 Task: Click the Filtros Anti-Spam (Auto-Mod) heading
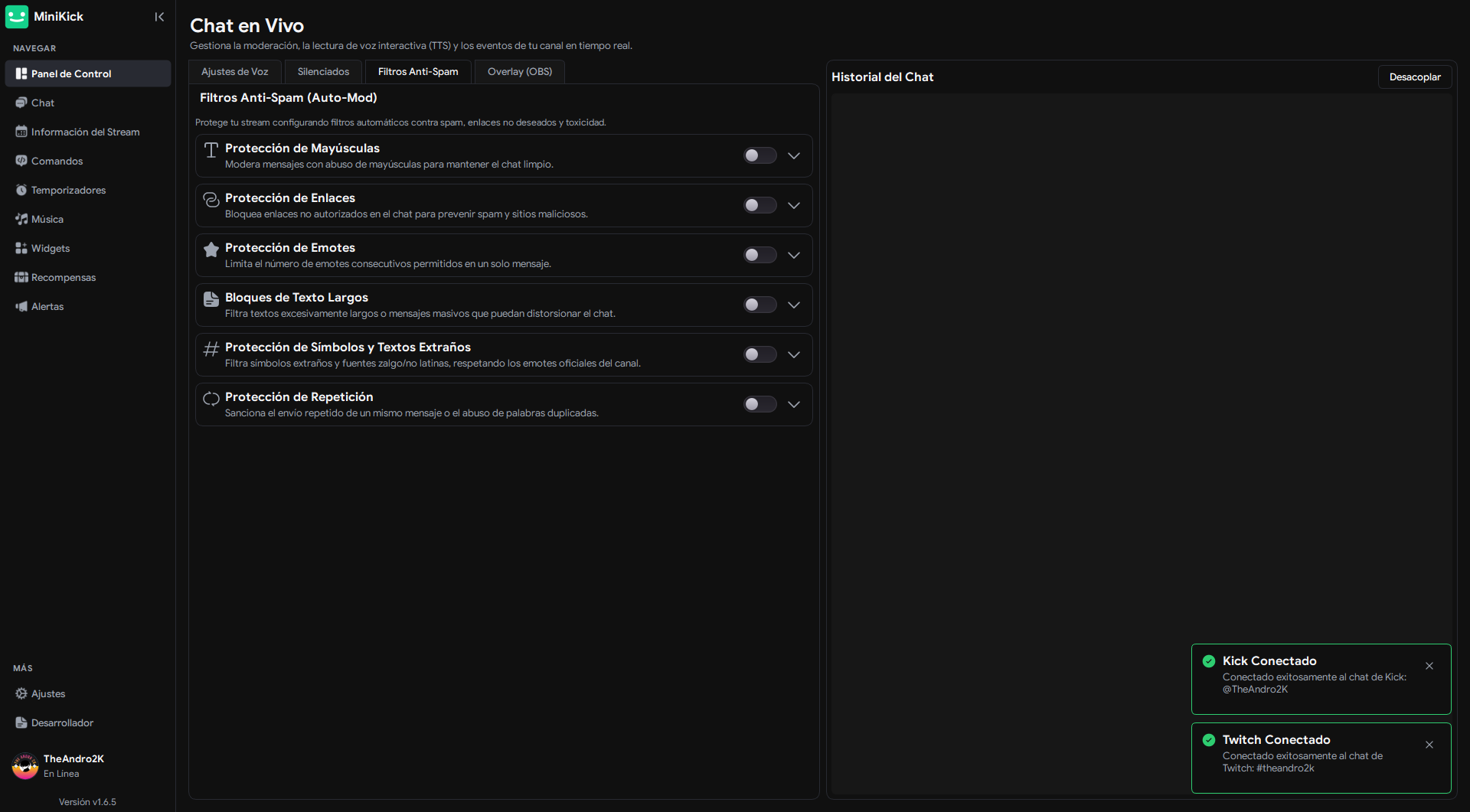(289, 97)
